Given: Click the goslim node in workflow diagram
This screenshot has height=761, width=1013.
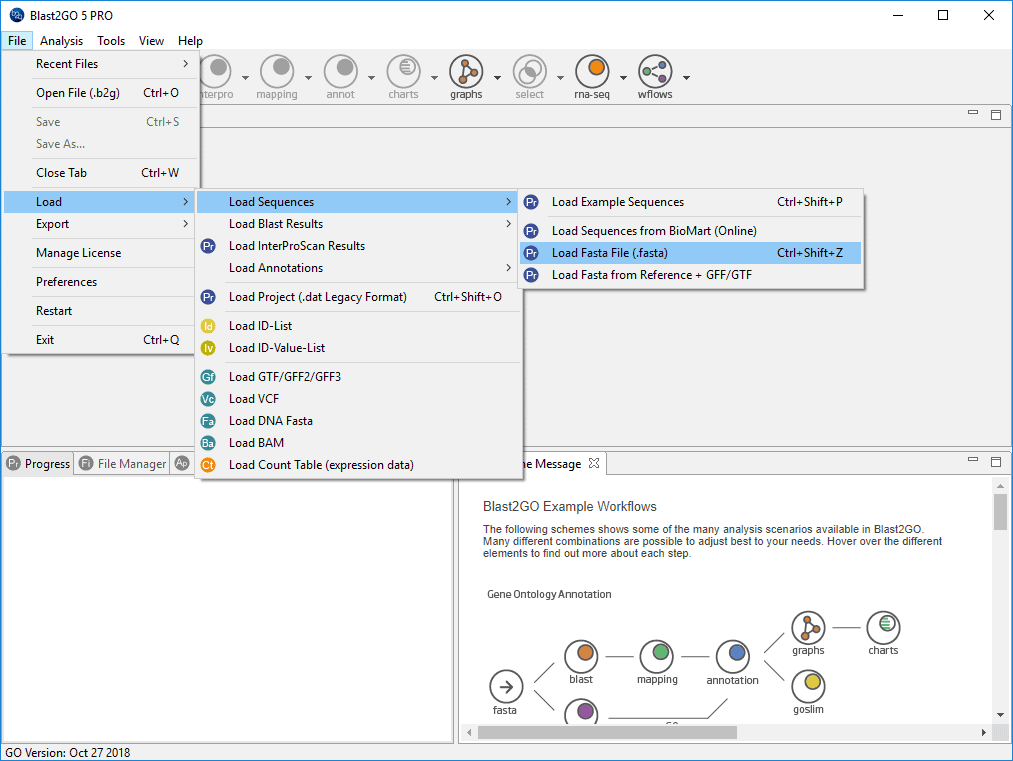Looking at the screenshot, I should [x=808, y=685].
